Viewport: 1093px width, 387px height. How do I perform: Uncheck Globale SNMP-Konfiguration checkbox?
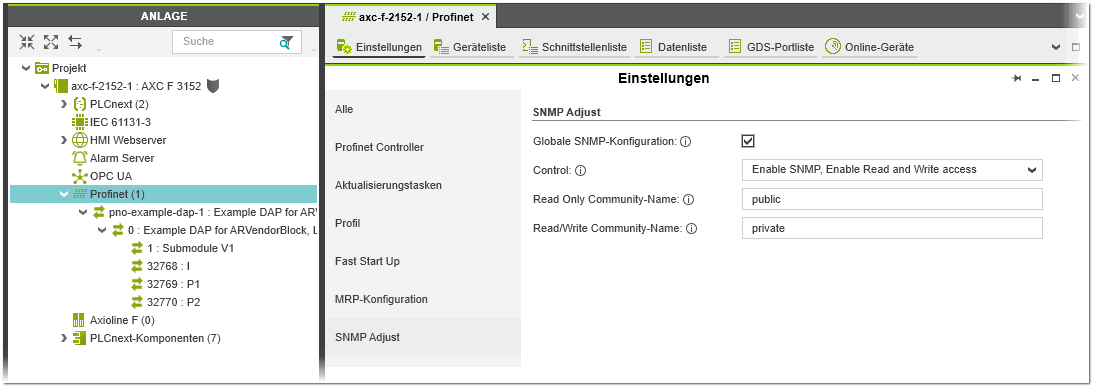749,141
